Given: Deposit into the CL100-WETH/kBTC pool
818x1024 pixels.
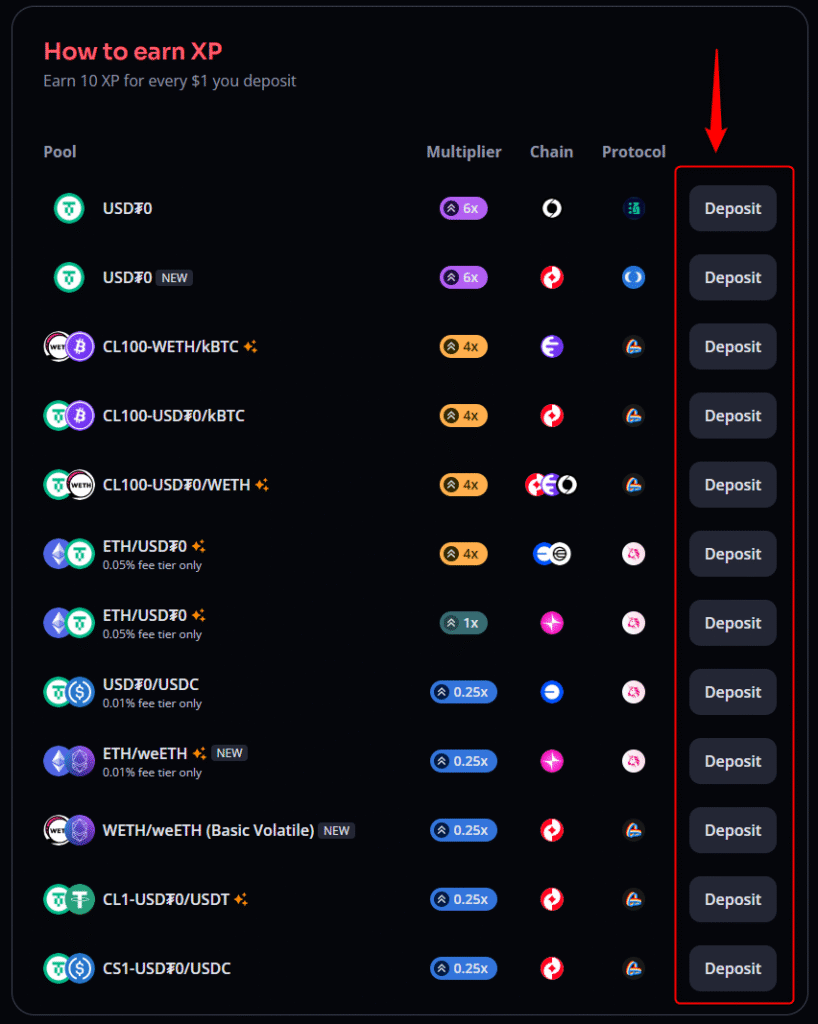Looking at the screenshot, I should click(732, 346).
